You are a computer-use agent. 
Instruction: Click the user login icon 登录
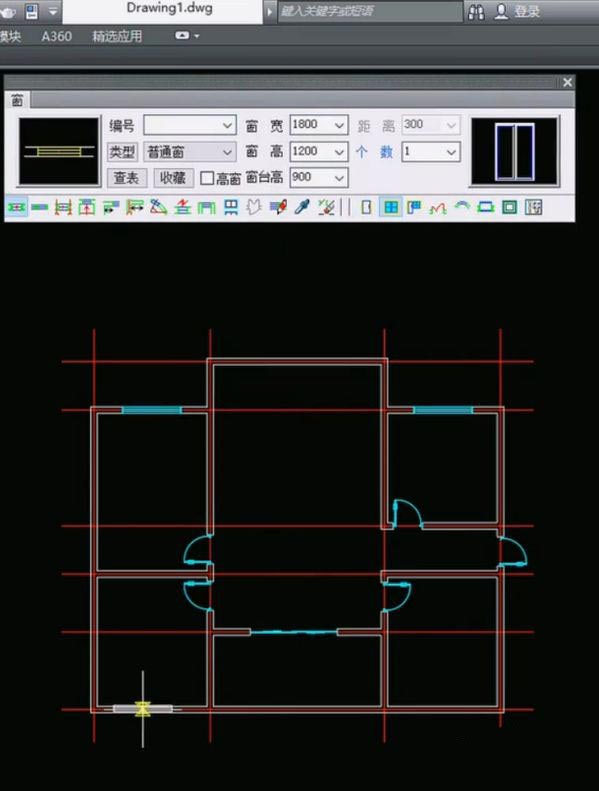click(517, 12)
